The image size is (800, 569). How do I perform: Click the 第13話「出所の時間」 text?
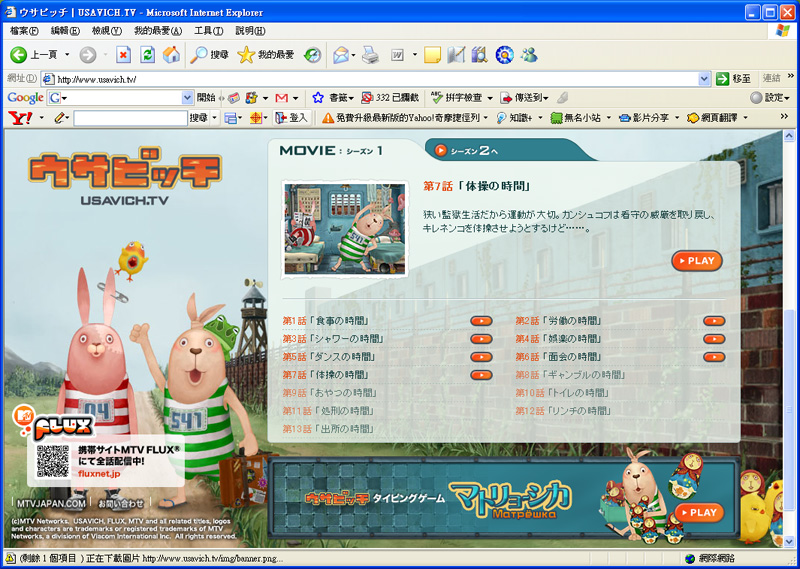[328, 429]
